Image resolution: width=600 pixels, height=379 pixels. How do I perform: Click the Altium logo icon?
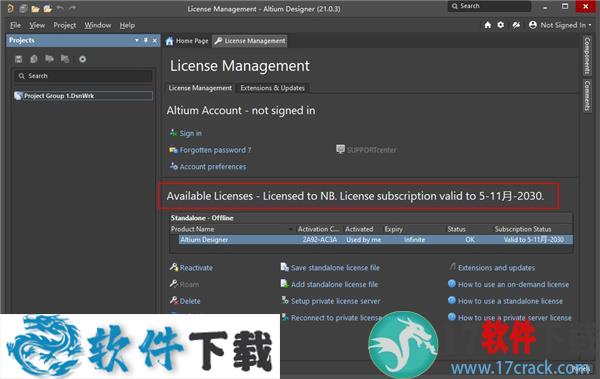point(10,8)
